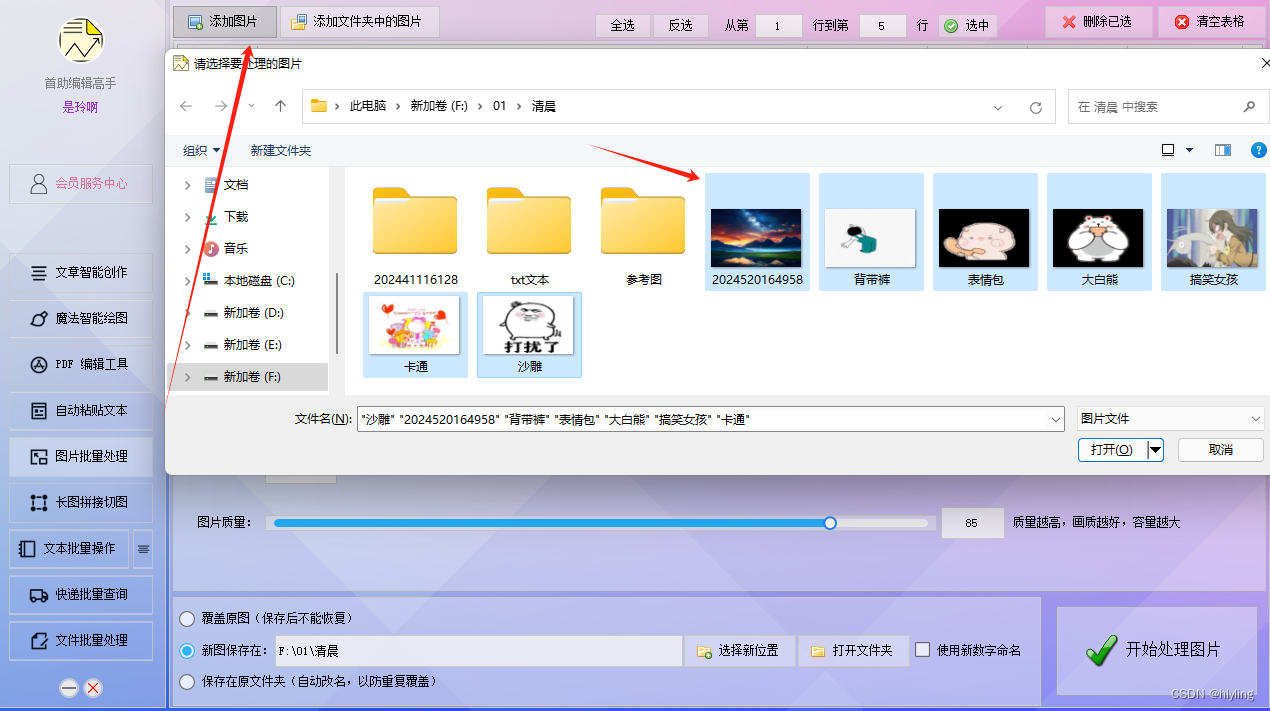This screenshot has width=1270, height=711.
Task: Refresh the folder view
Action: coord(1035,107)
